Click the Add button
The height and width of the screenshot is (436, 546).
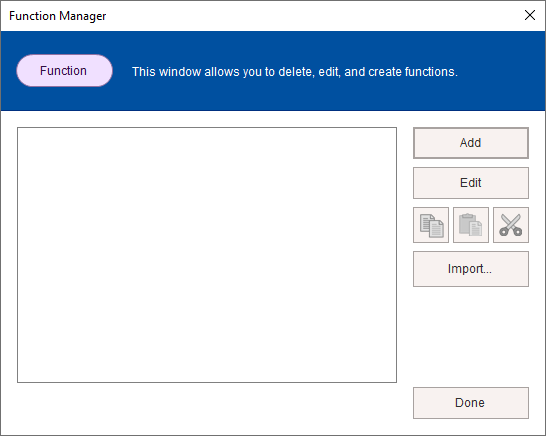tap(471, 143)
